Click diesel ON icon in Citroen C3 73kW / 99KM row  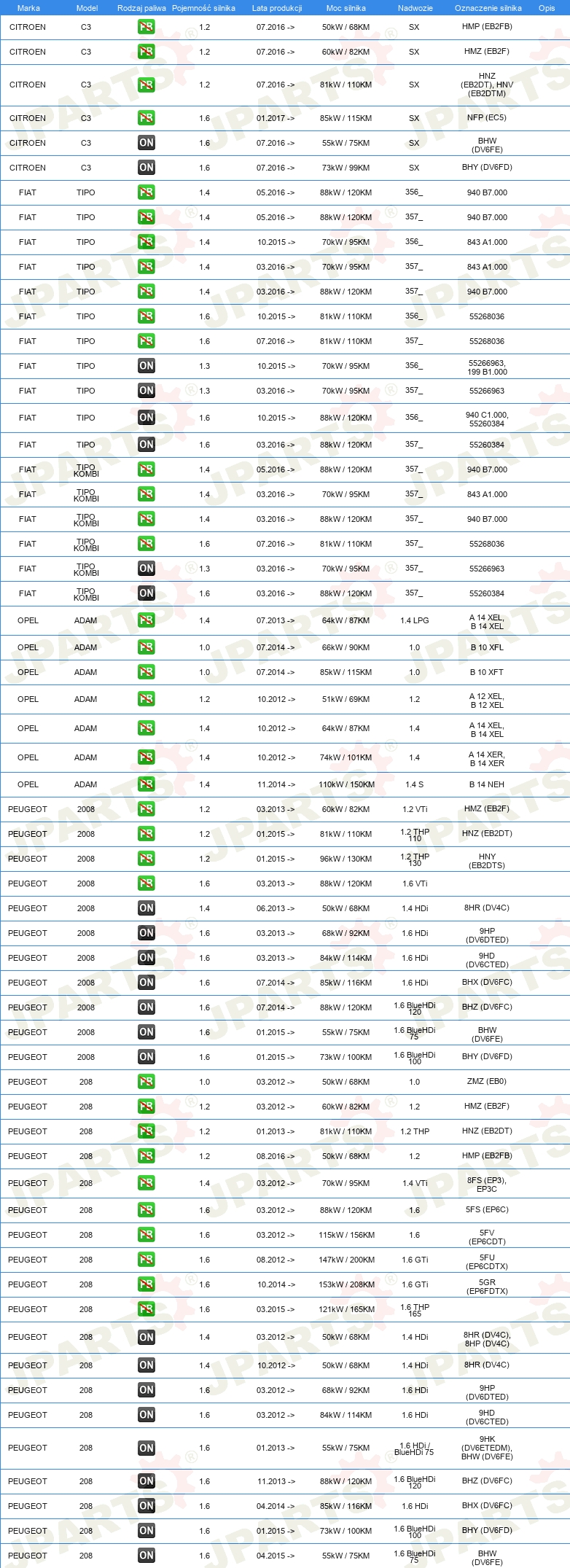click(147, 168)
